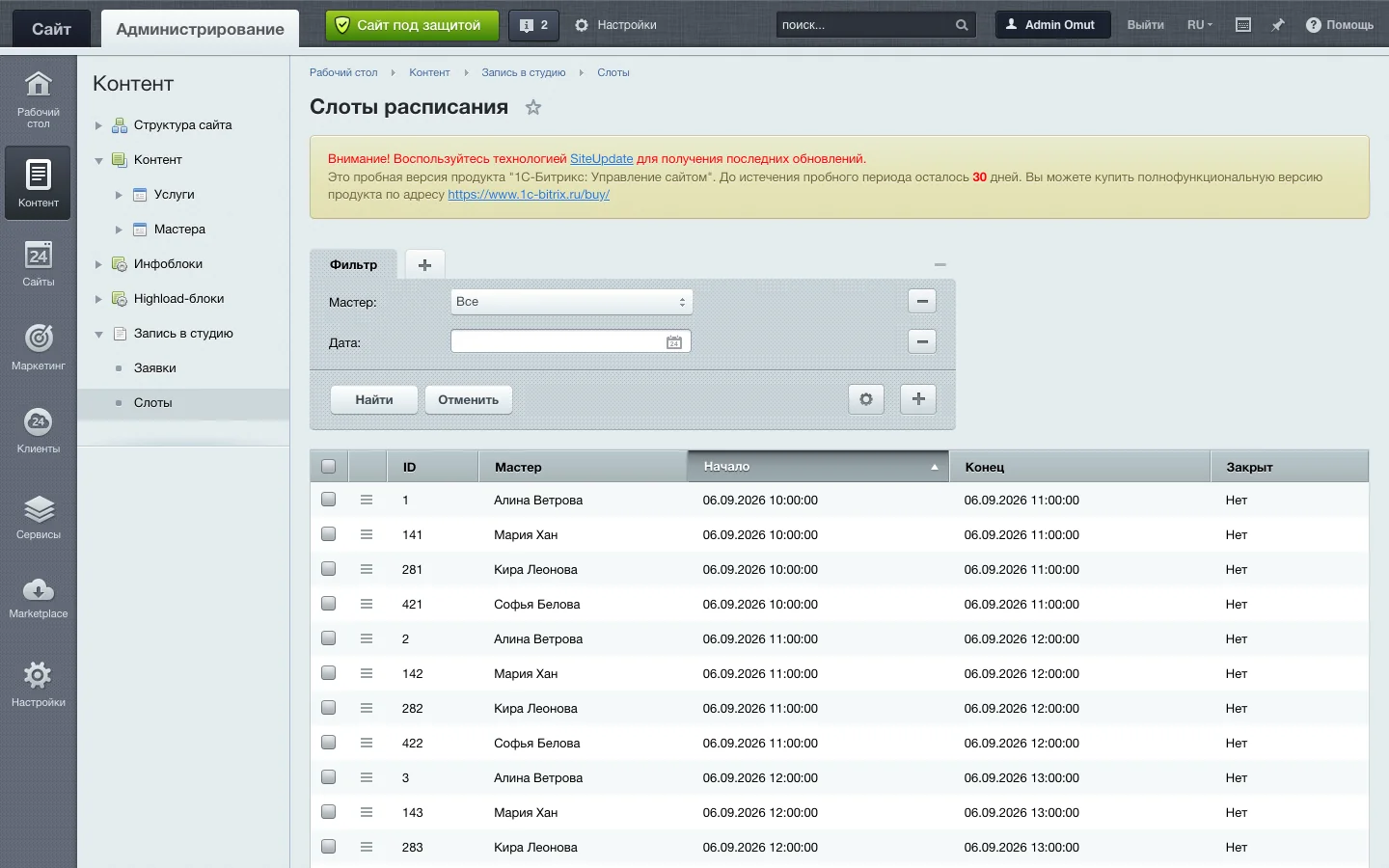Open notifications icon showing 2
Screen dimensions: 1389x868
point(532,25)
